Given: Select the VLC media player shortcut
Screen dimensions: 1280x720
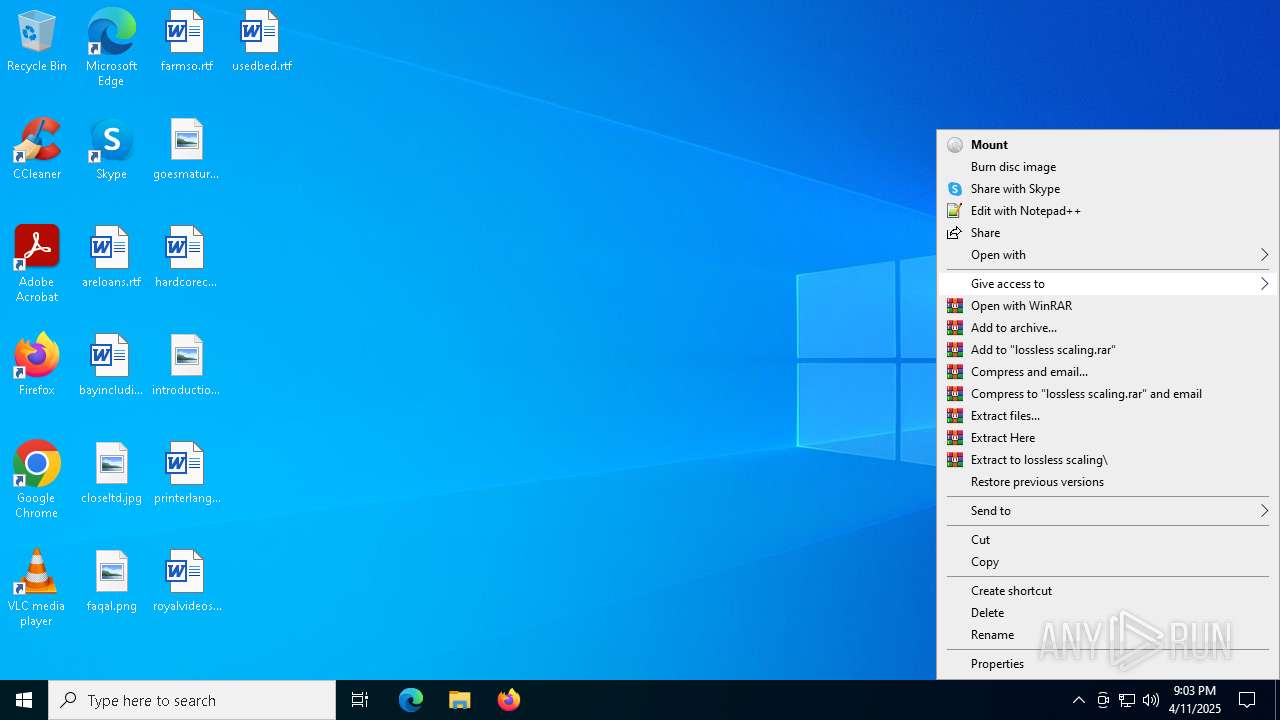Looking at the screenshot, I should coord(37,588).
